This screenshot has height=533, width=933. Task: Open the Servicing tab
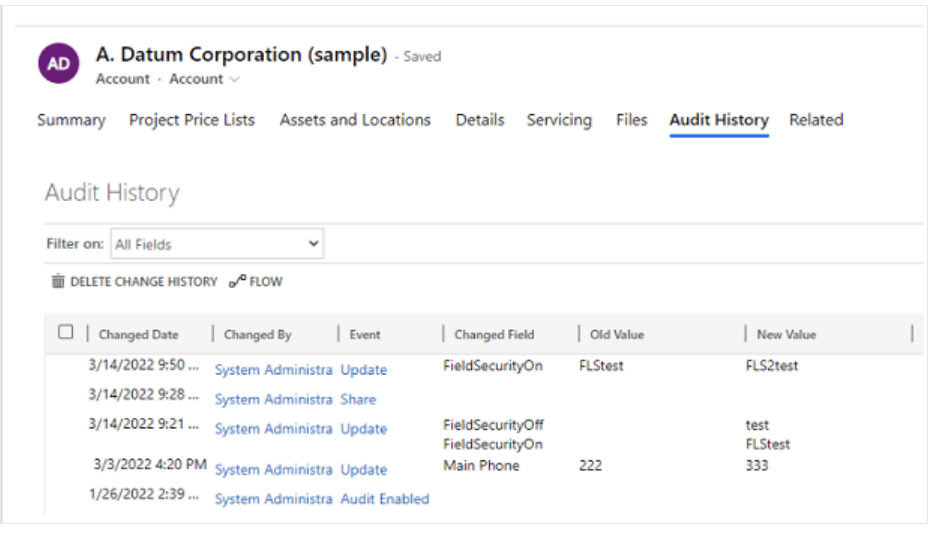559,120
